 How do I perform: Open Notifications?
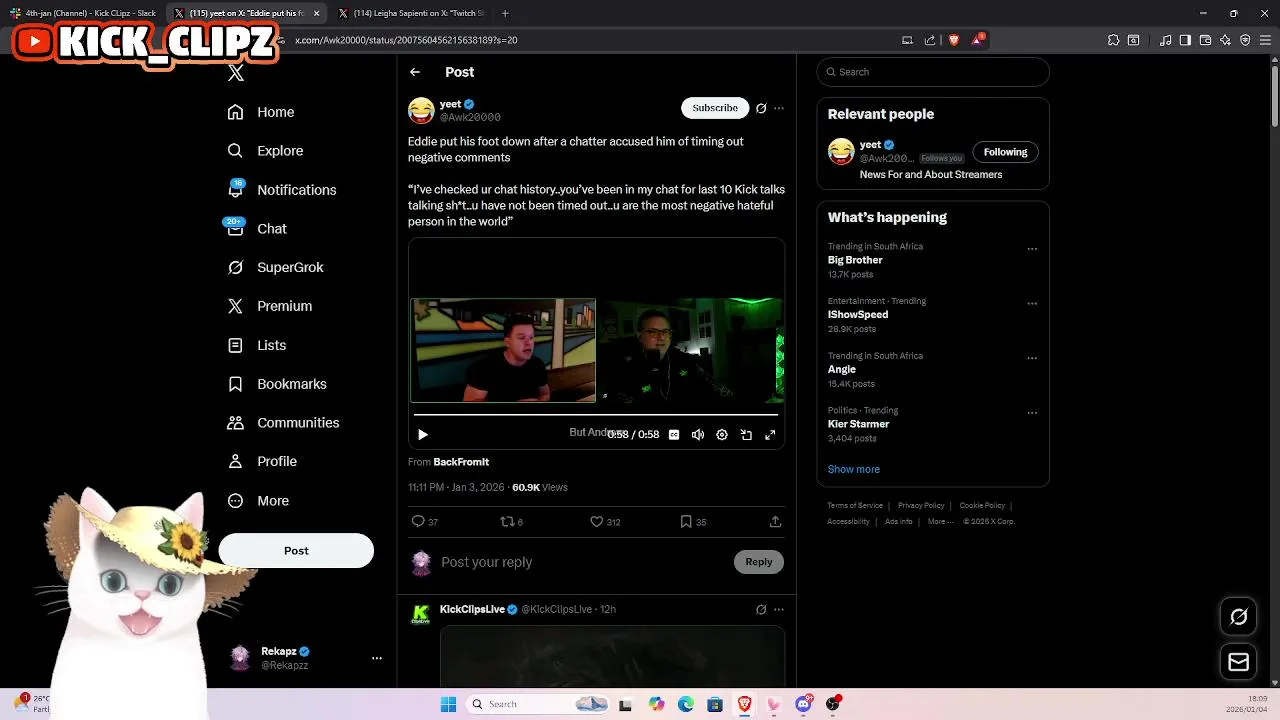282,190
